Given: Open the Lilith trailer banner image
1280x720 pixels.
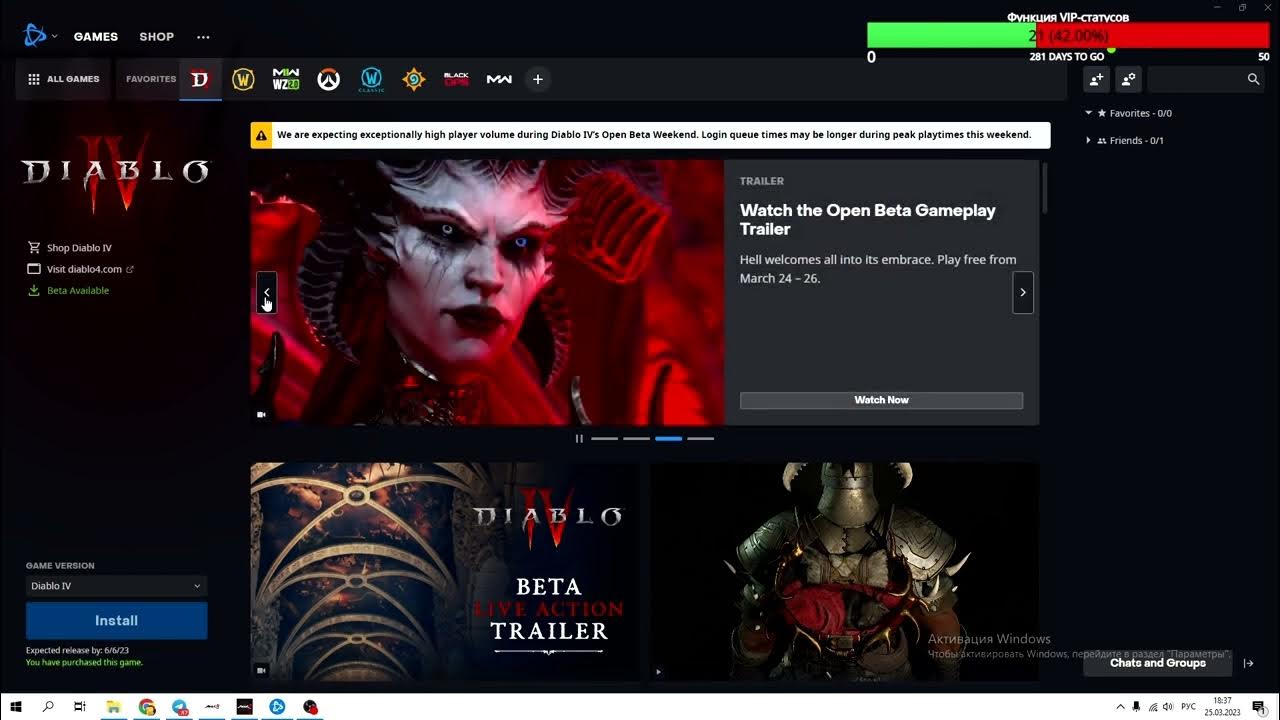Looking at the screenshot, I should pyautogui.click(x=487, y=292).
